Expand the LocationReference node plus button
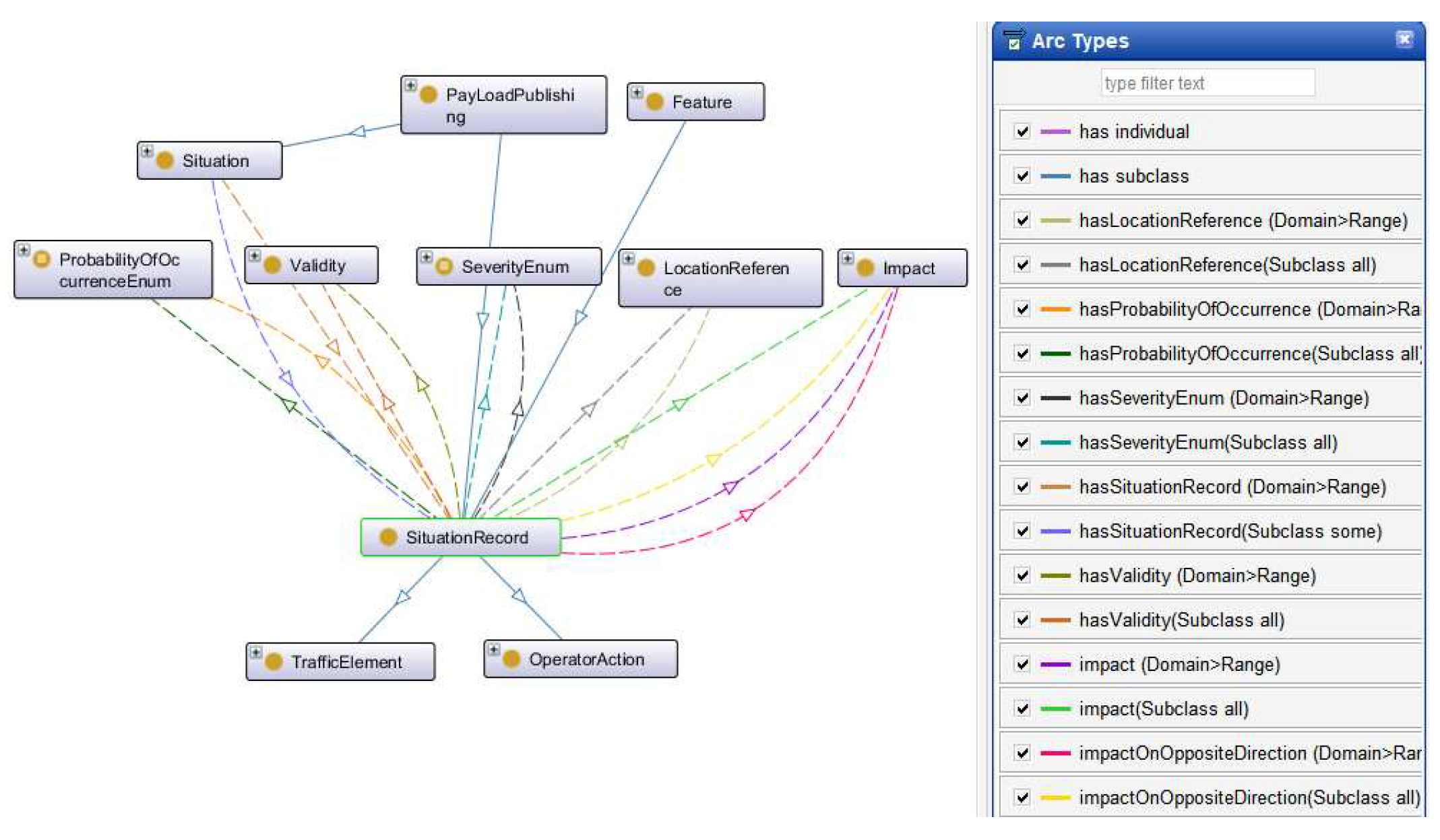Image resolution: width=1440 pixels, height=840 pixels. [x=628, y=259]
